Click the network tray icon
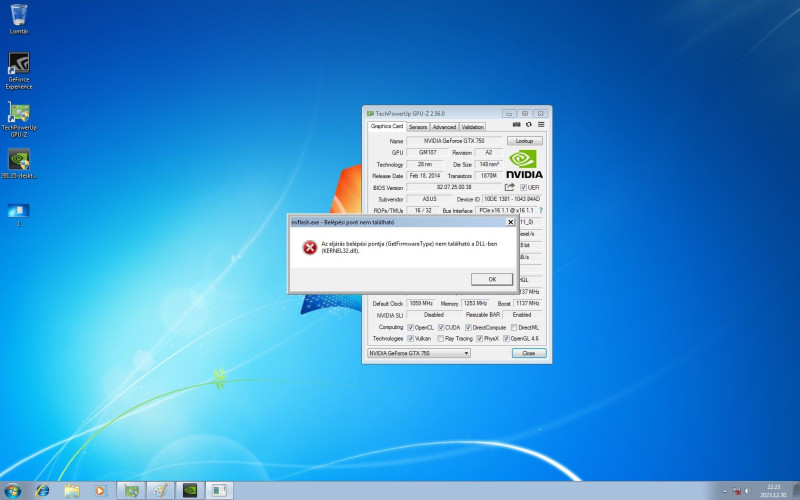This screenshot has height=500, width=800. tap(737, 491)
